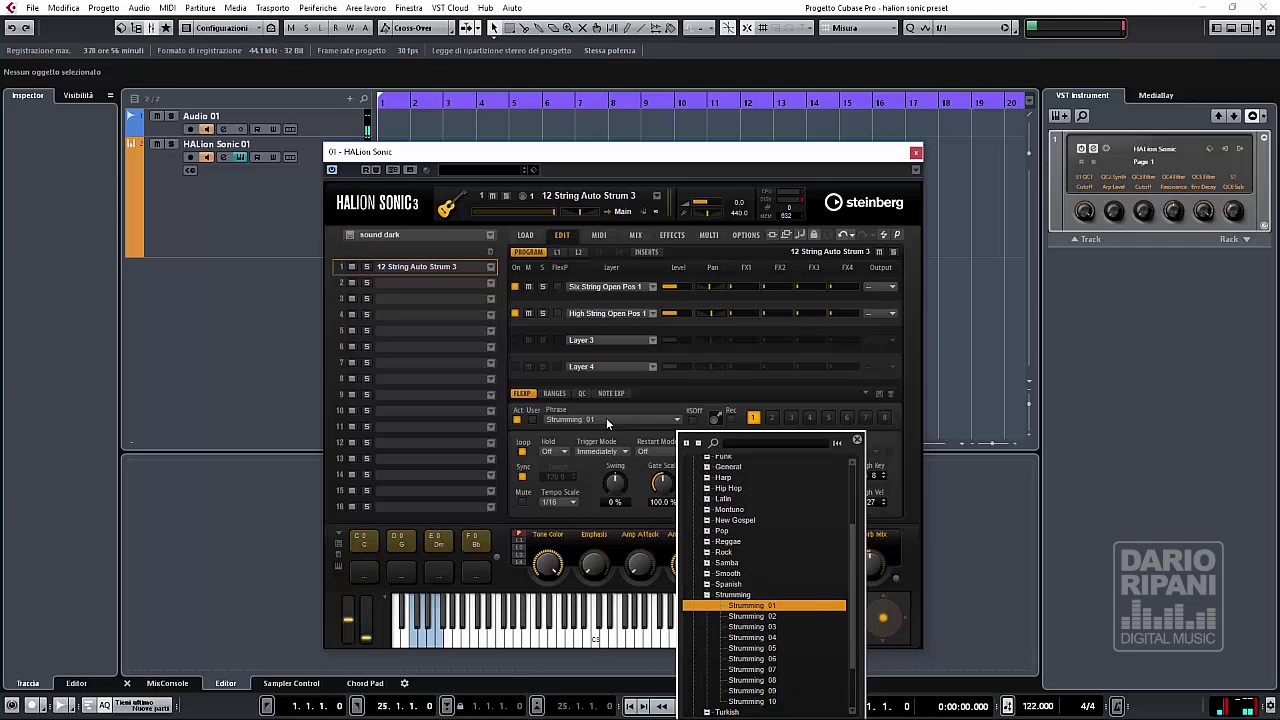This screenshot has height=720, width=1280.
Task: Open the Tempo Scale dropdown
Action: click(x=560, y=502)
